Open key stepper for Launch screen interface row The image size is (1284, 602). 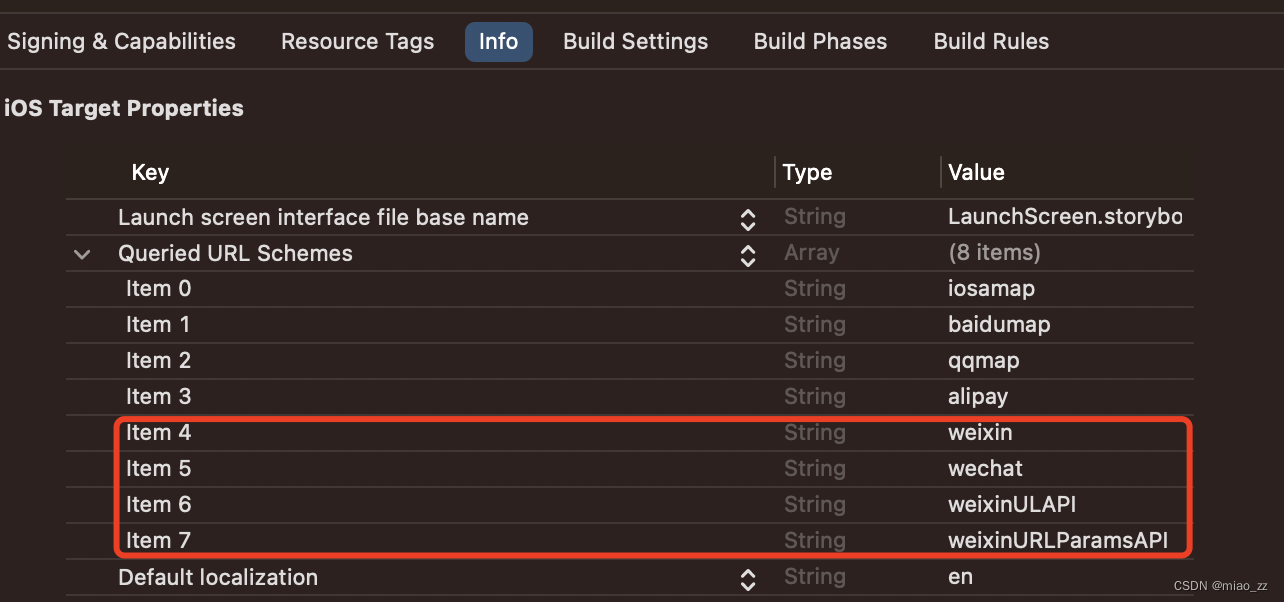(x=747, y=218)
